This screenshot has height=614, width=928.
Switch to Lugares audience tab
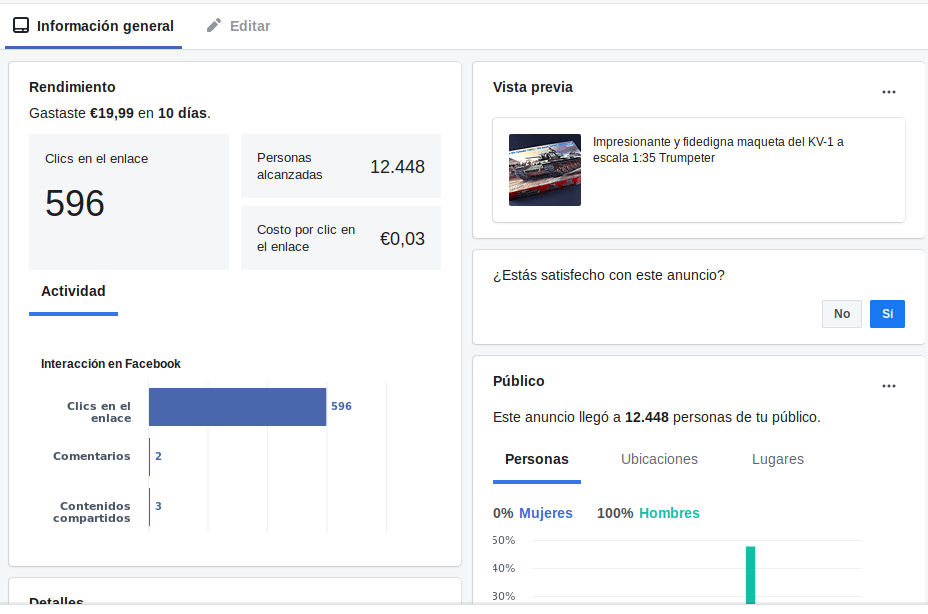pyautogui.click(x=778, y=459)
